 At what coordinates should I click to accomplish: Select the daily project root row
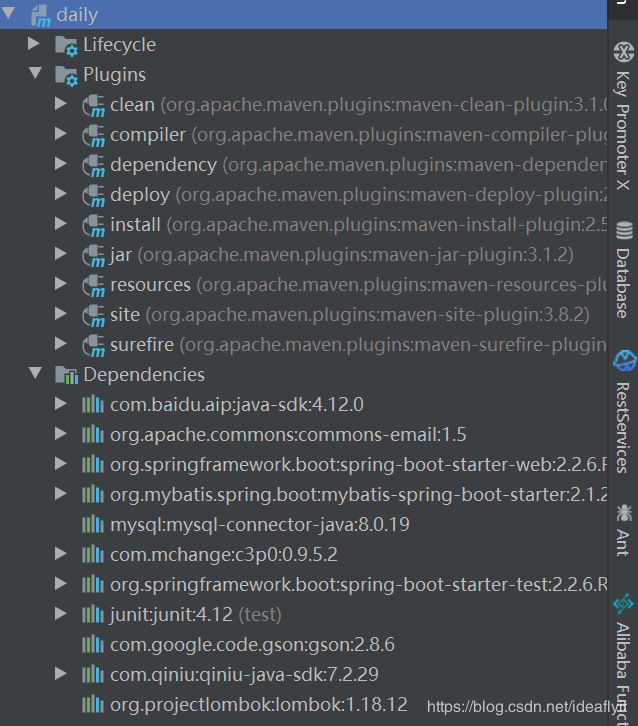click(77, 15)
